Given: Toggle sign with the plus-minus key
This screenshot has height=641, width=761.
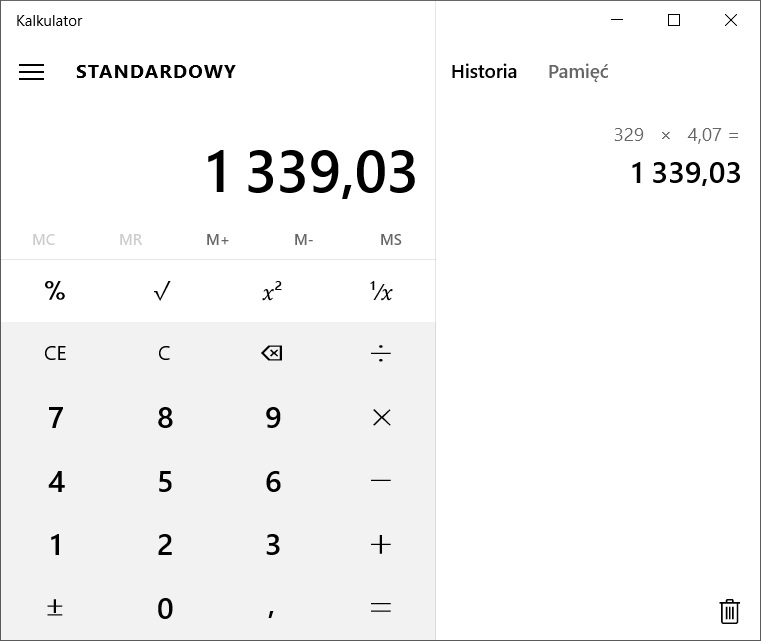Looking at the screenshot, I should point(55,608).
